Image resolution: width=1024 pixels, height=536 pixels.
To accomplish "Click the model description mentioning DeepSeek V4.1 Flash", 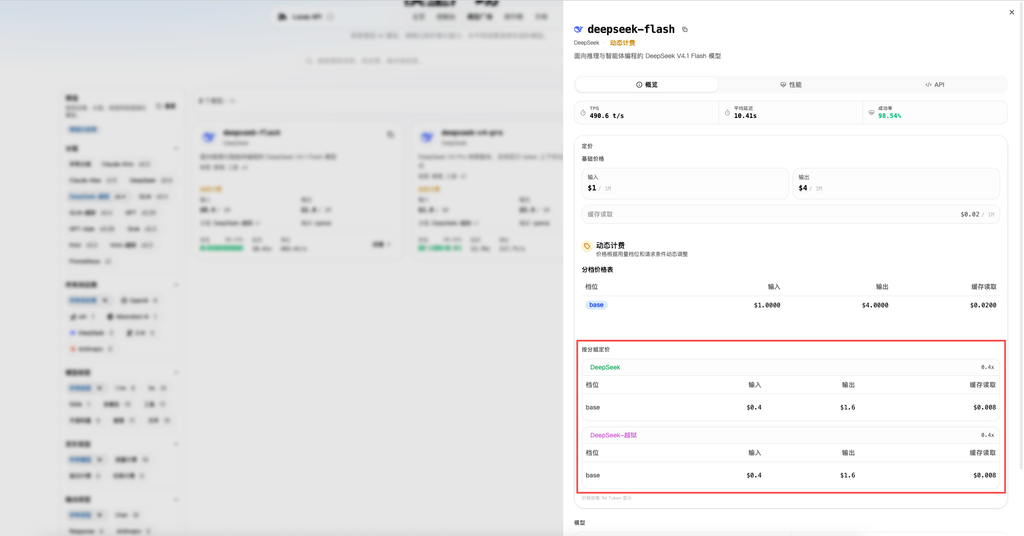I will click(x=647, y=56).
